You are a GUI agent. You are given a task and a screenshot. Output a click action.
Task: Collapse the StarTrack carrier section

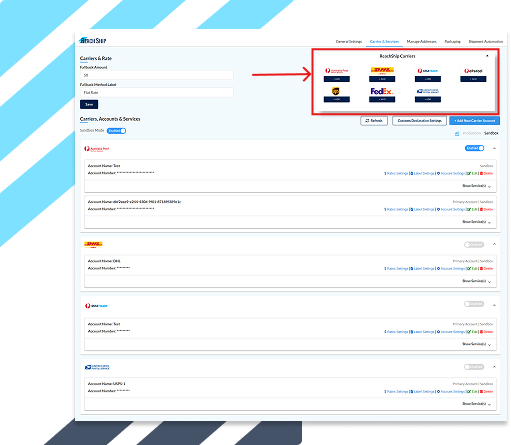(494, 305)
